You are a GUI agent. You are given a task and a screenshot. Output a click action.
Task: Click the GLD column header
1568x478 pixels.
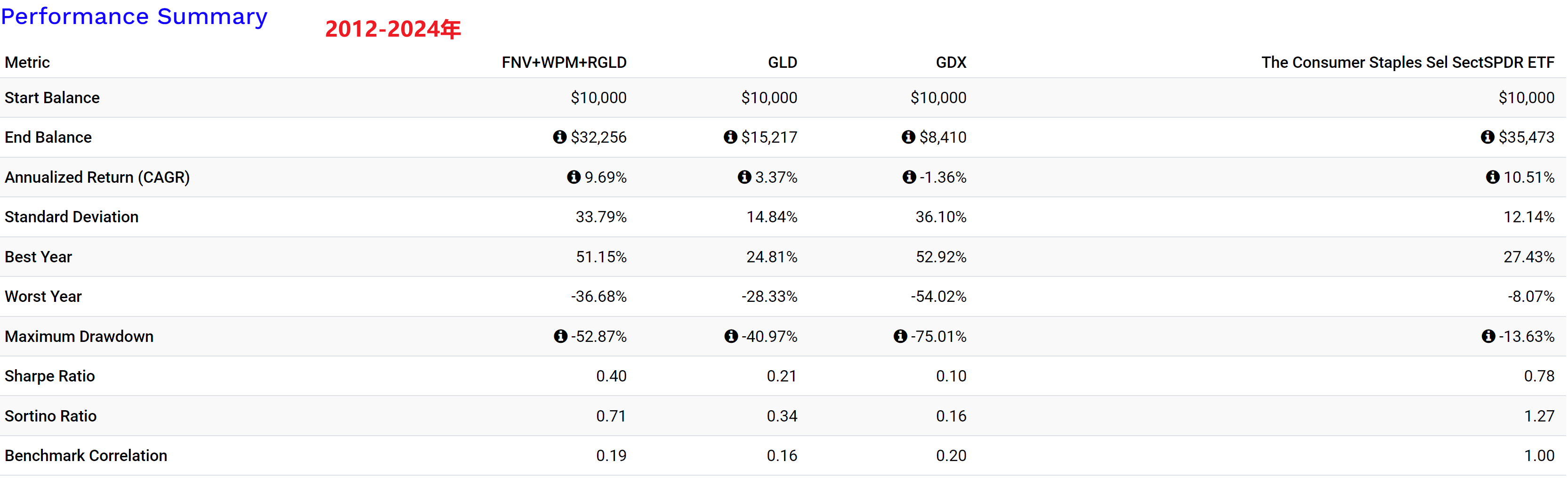782,63
